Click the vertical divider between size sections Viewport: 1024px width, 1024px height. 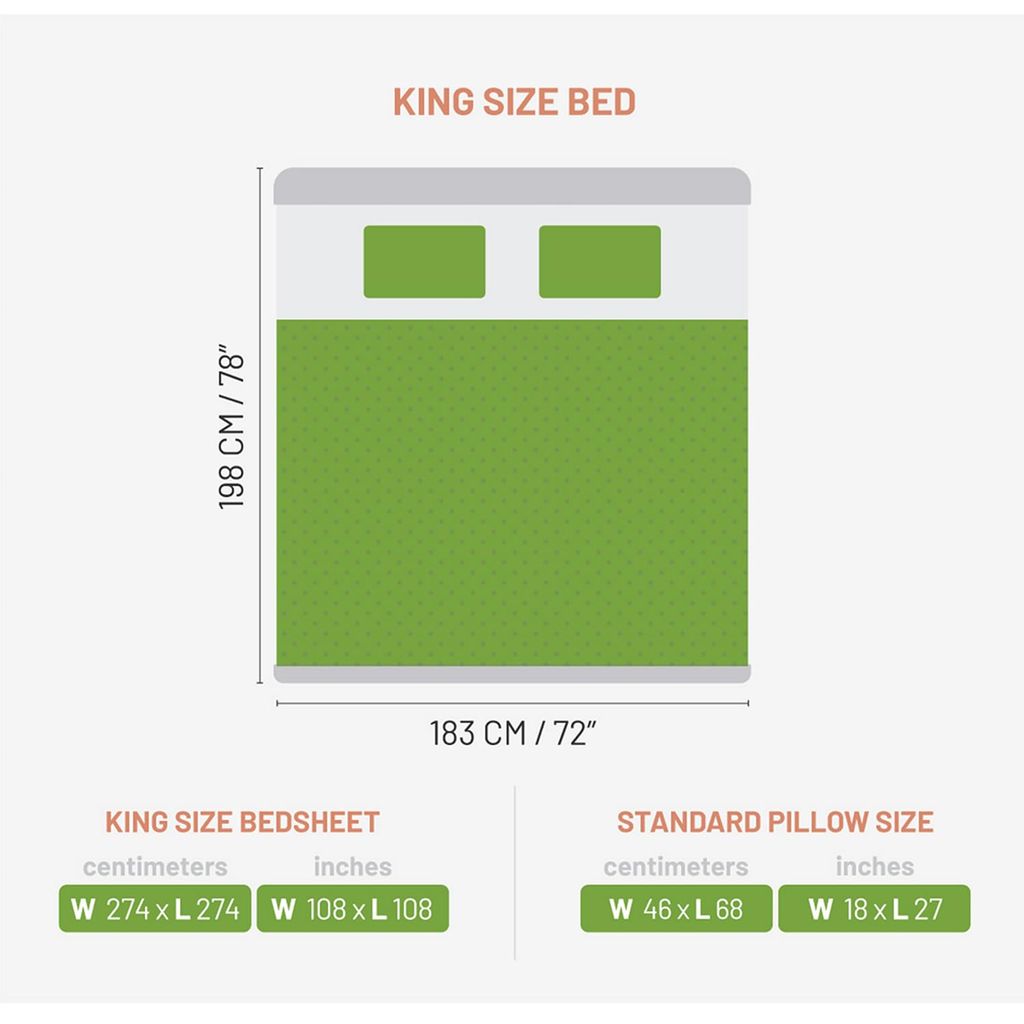coord(515,873)
